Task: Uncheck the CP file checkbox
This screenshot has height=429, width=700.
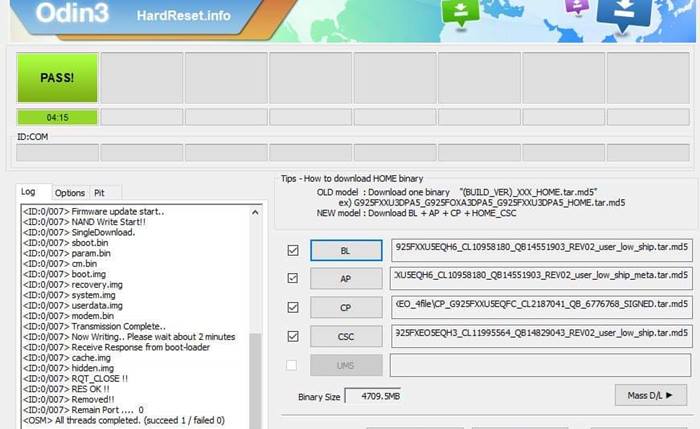Action: [293, 307]
